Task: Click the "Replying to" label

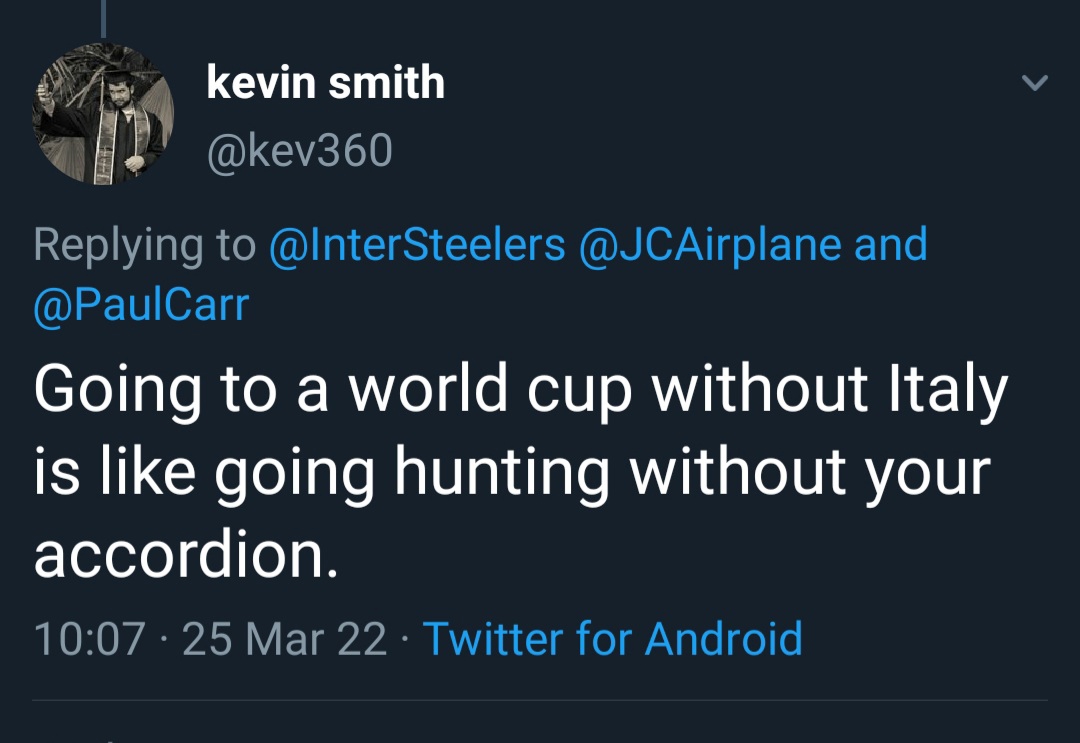Action: (145, 245)
